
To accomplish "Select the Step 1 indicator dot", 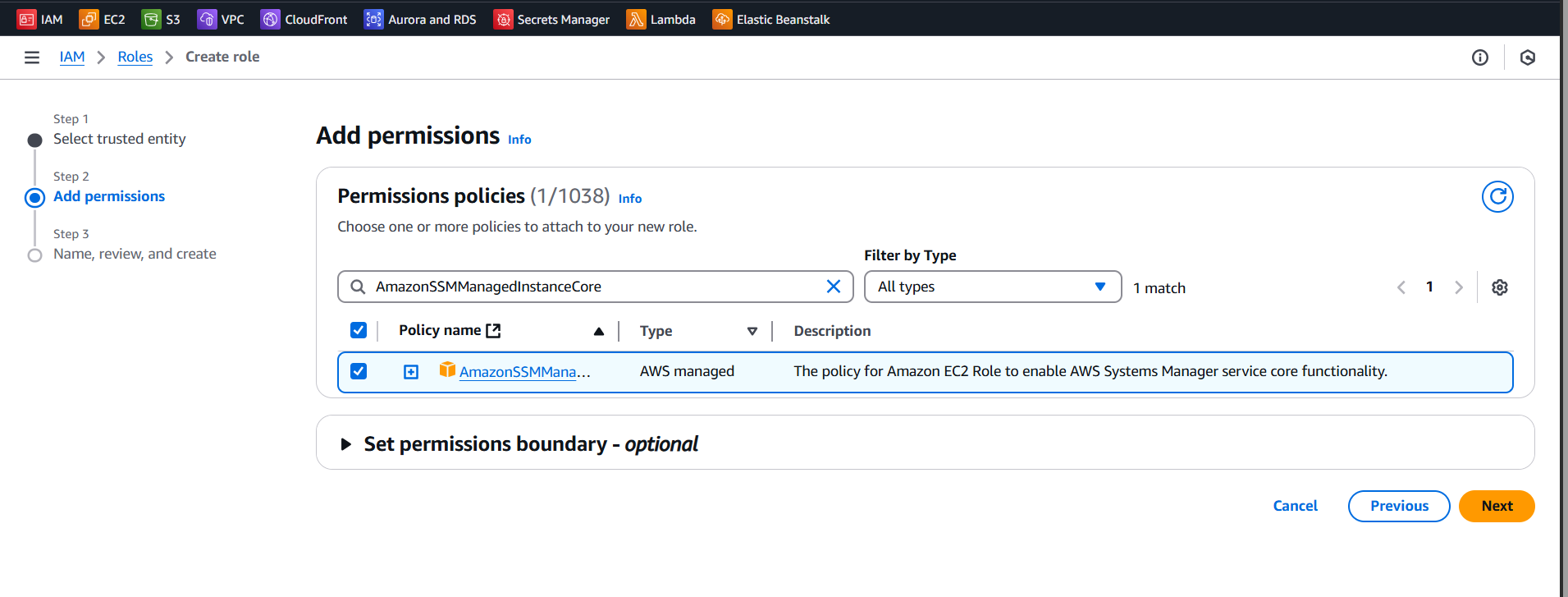I will coord(34,140).
